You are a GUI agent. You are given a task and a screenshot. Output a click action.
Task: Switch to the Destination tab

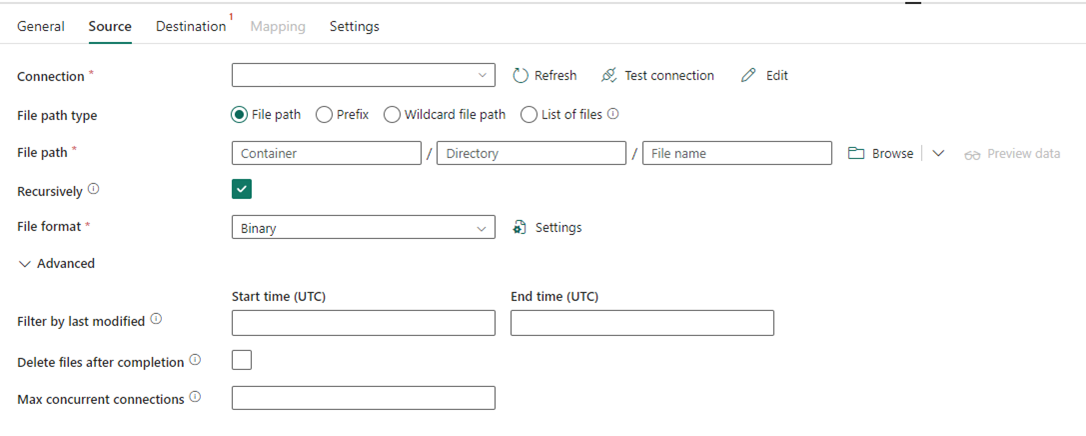(191, 27)
